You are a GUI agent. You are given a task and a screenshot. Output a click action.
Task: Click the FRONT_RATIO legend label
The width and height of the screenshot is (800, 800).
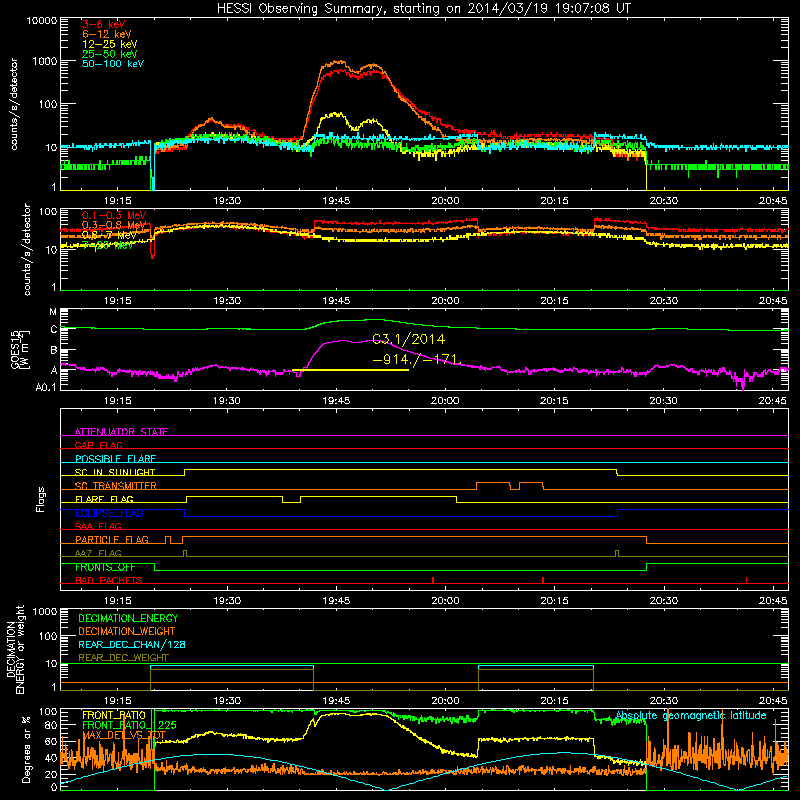point(114,715)
